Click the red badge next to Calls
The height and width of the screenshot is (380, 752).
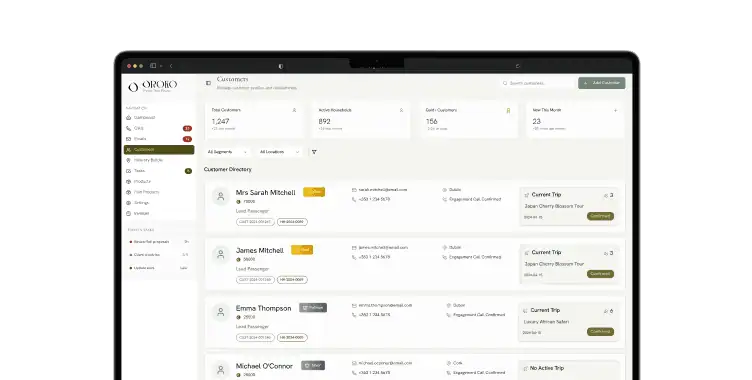point(187,128)
